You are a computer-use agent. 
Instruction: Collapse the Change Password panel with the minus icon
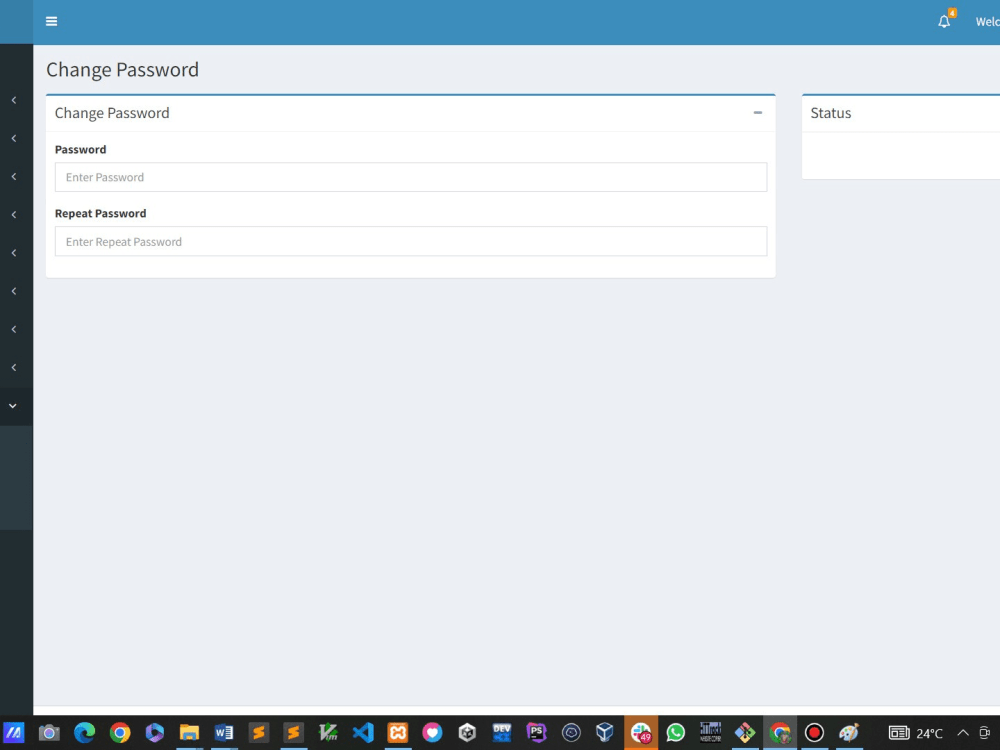pos(758,113)
